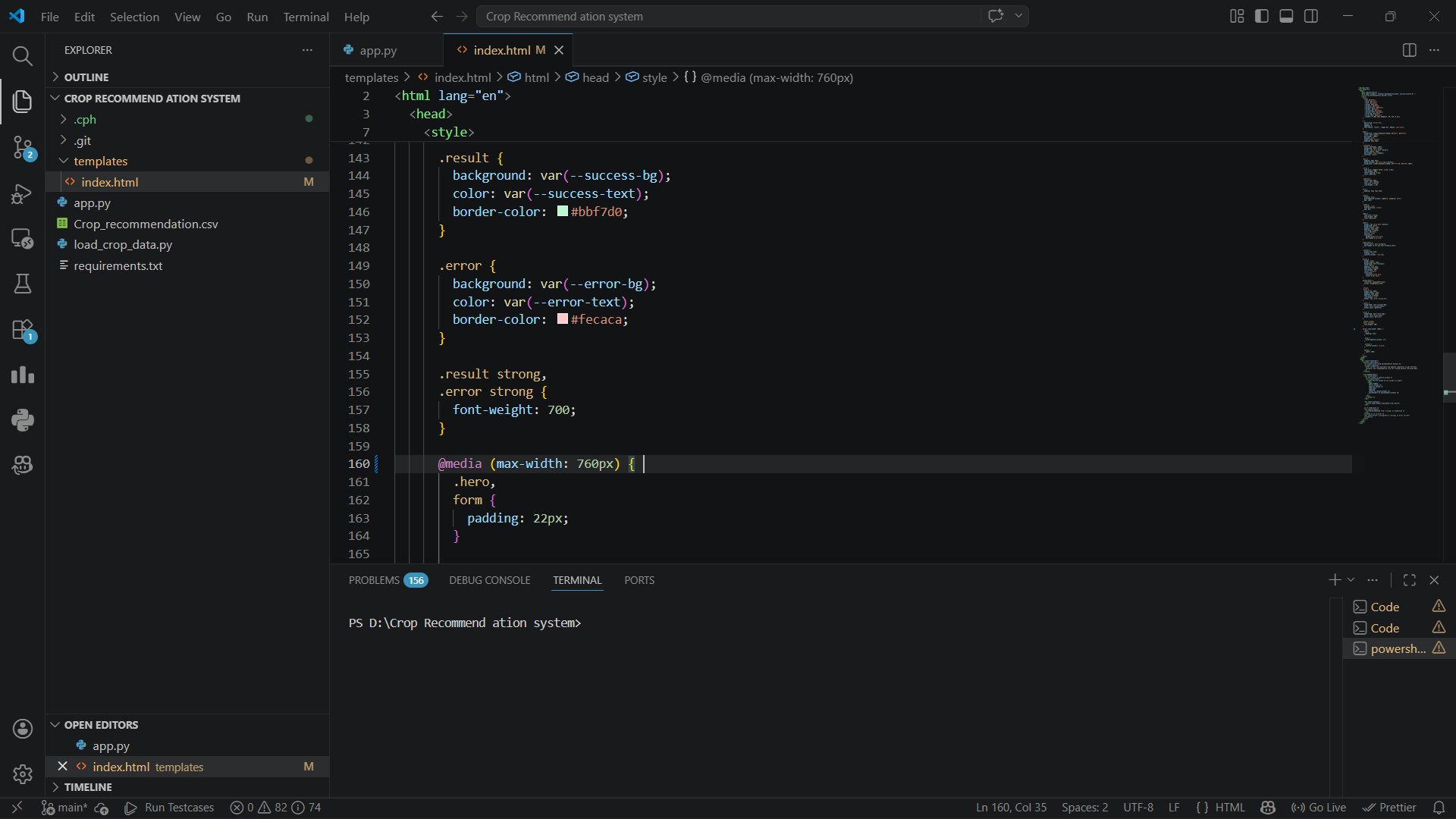
Task: Open the new terminal launch profile dropdown
Action: [x=1351, y=580]
